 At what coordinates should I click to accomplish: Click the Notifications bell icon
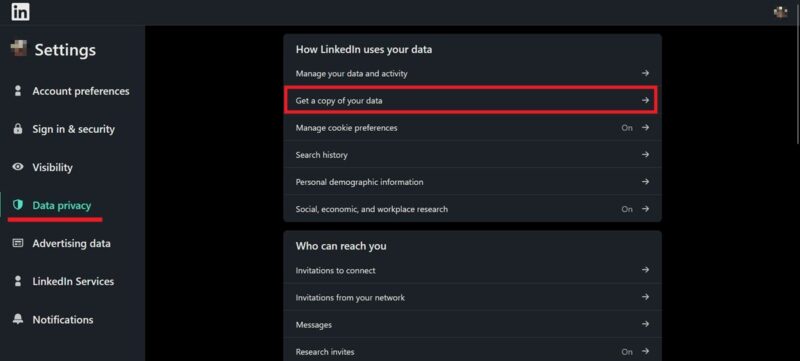[18, 319]
